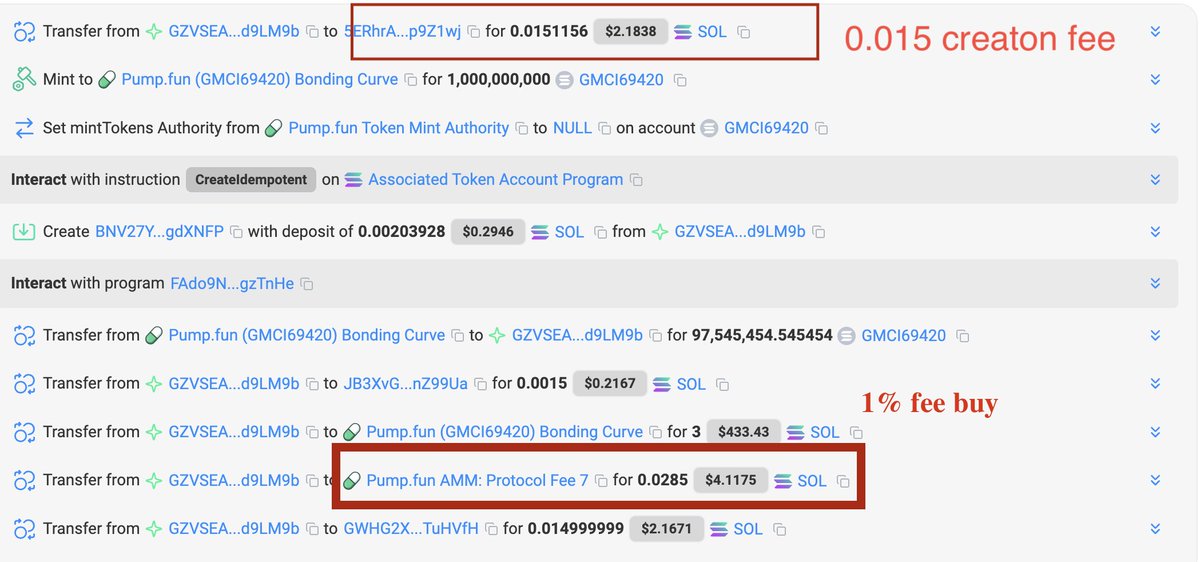The width and height of the screenshot is (1200, 562).
Task: Open the NULL account link
Action: (x=572, y=128)
